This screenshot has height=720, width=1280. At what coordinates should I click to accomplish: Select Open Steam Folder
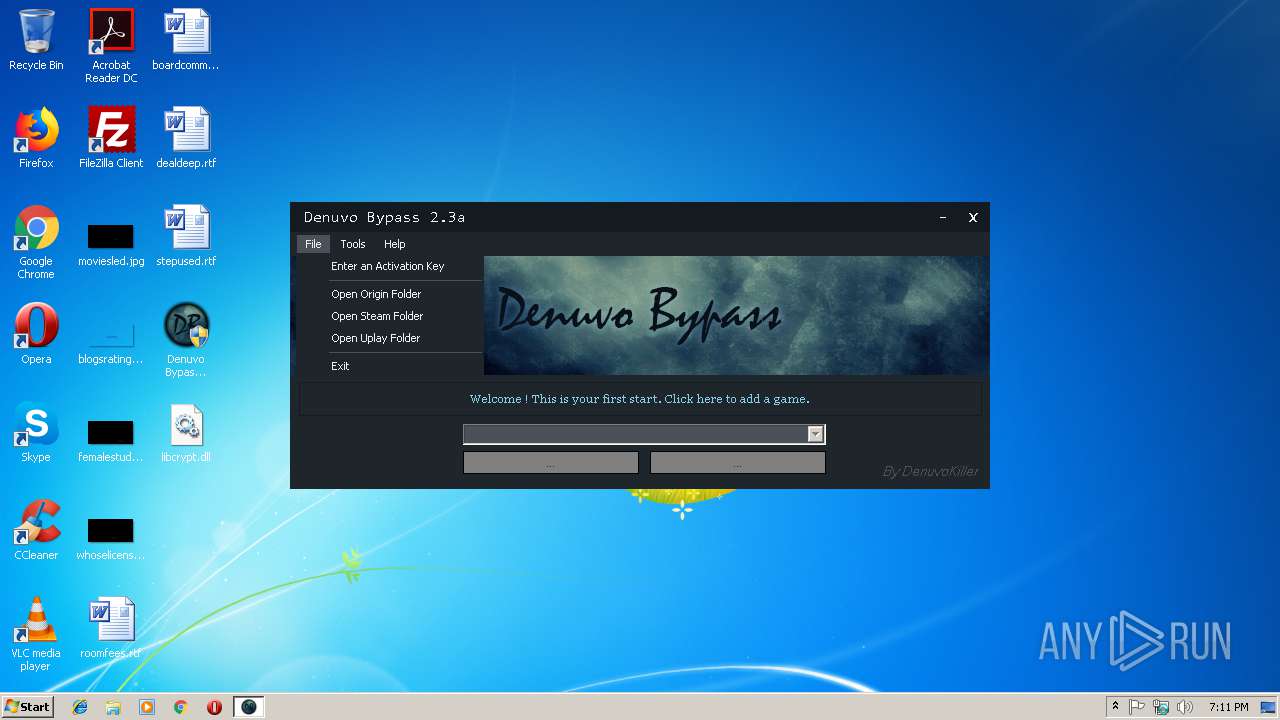click(377, 316)
